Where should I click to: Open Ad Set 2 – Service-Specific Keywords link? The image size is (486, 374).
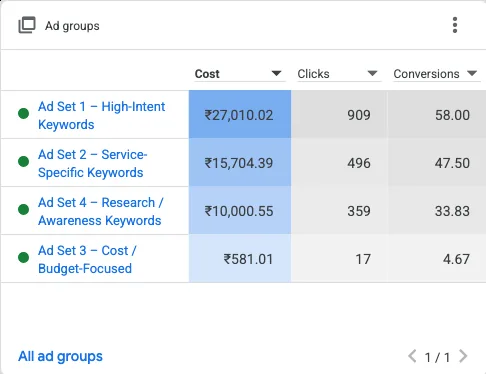pyautogui.click(x=92, y=163)
